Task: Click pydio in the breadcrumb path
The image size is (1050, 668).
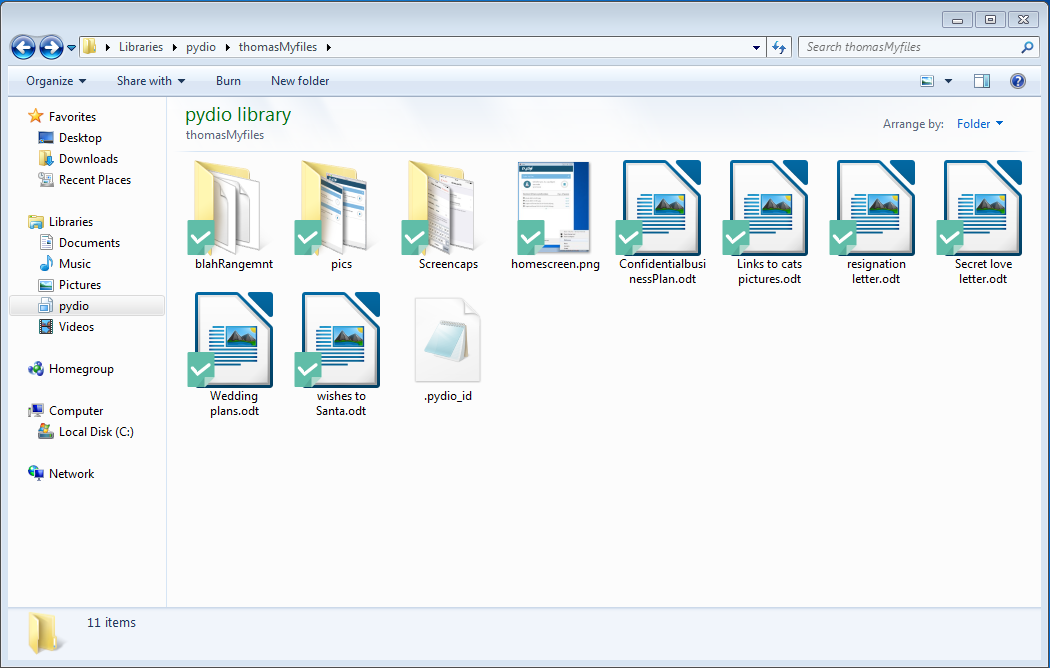Action: 201,47
